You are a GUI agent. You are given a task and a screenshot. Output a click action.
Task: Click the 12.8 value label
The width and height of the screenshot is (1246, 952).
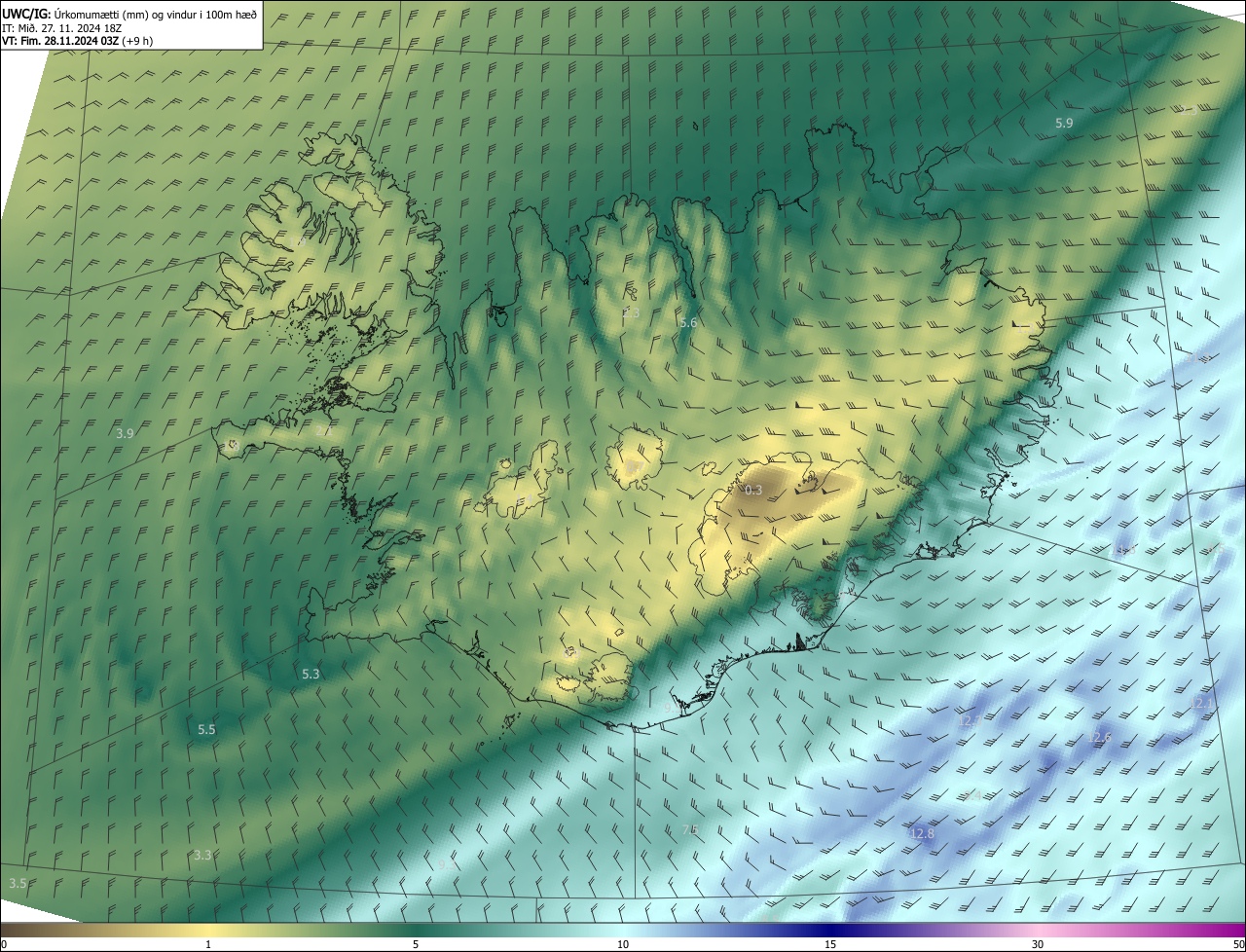(922, 833)
